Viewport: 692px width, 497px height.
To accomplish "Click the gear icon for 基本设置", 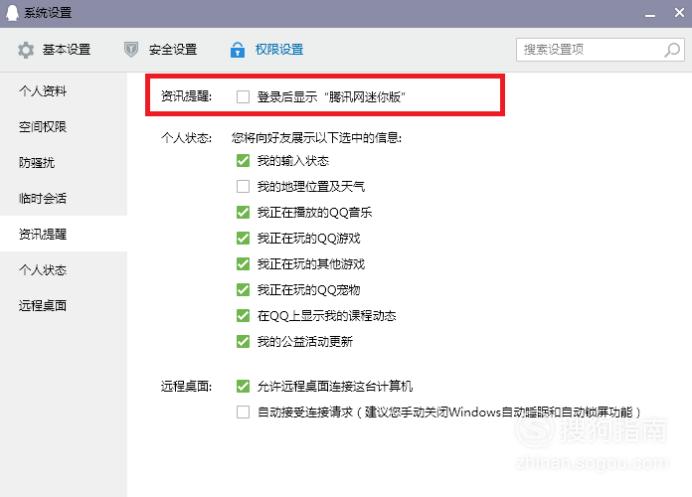I will coord(26,49).
